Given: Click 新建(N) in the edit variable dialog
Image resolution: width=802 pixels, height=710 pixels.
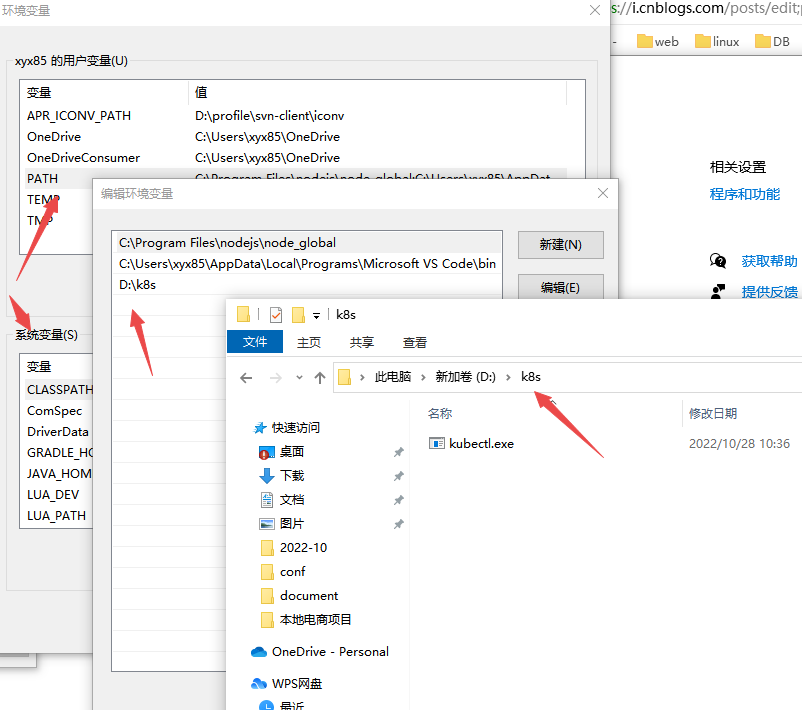Looking at the screenshot, I should [561, 245].
